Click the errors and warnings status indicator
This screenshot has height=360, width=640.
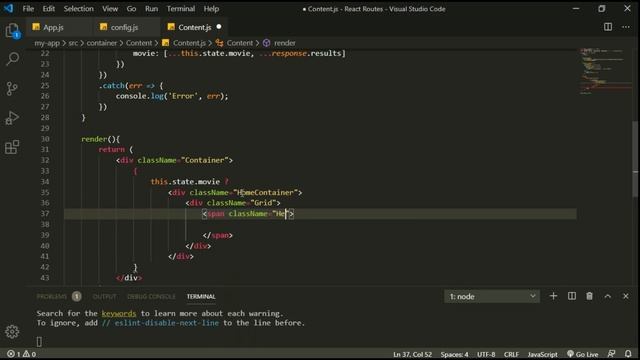tap(22, 354)
